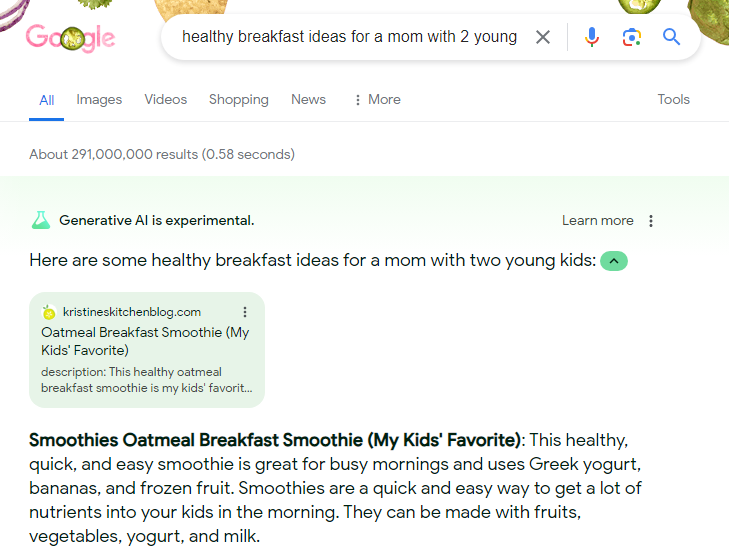Click the Learn more link
The image size is (729, 551).
(x=597, y=221)
